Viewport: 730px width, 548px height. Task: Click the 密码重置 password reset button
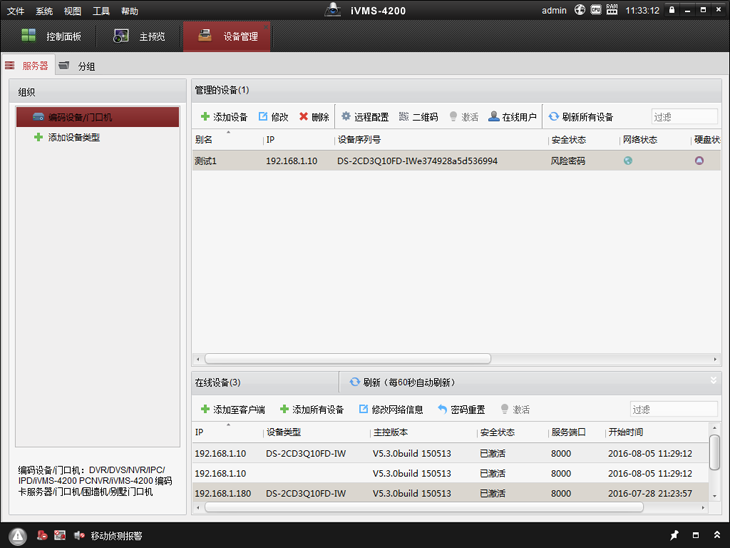[x=461, y=409]
